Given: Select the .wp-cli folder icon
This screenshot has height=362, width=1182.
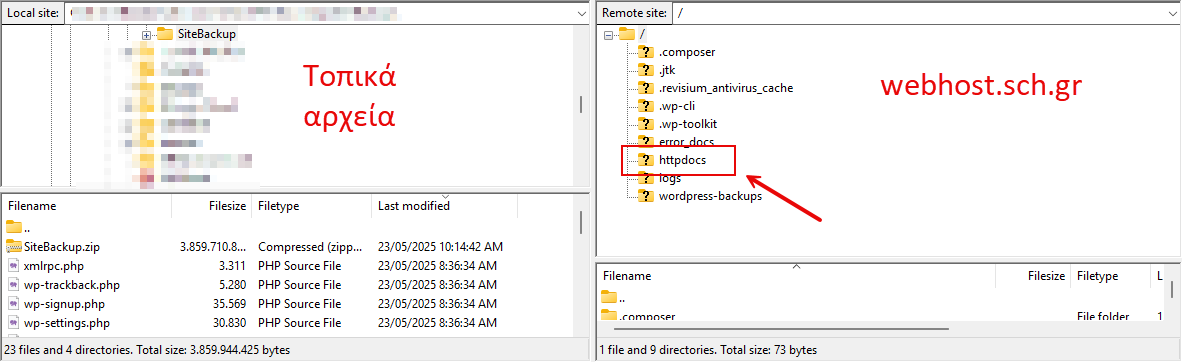Looking at the screenshot, I should pos(645,106).
